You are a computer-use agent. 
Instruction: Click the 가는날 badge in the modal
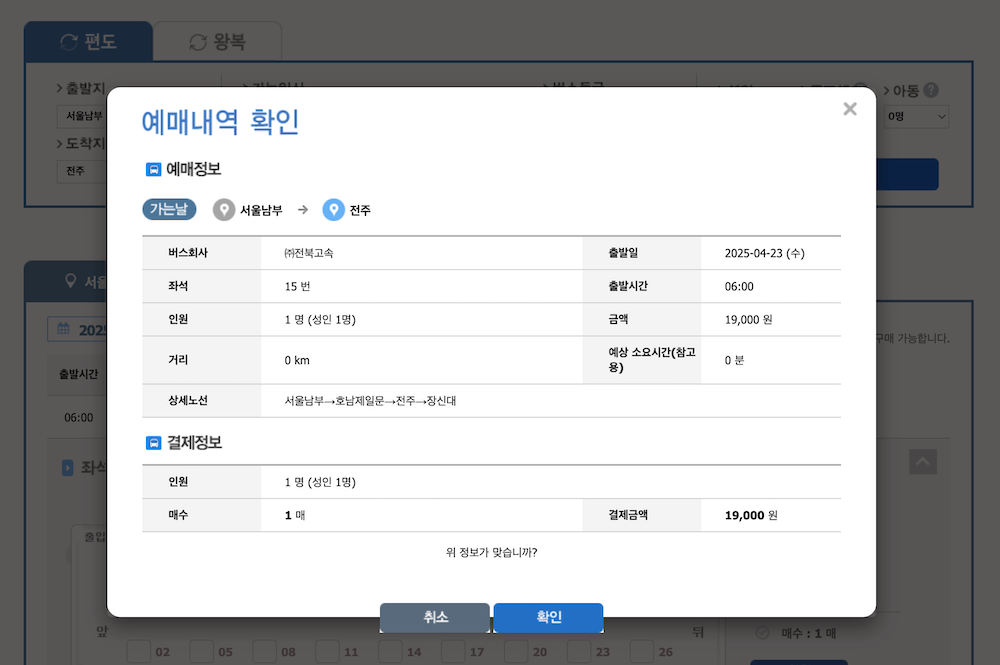(x=169, y=210)
